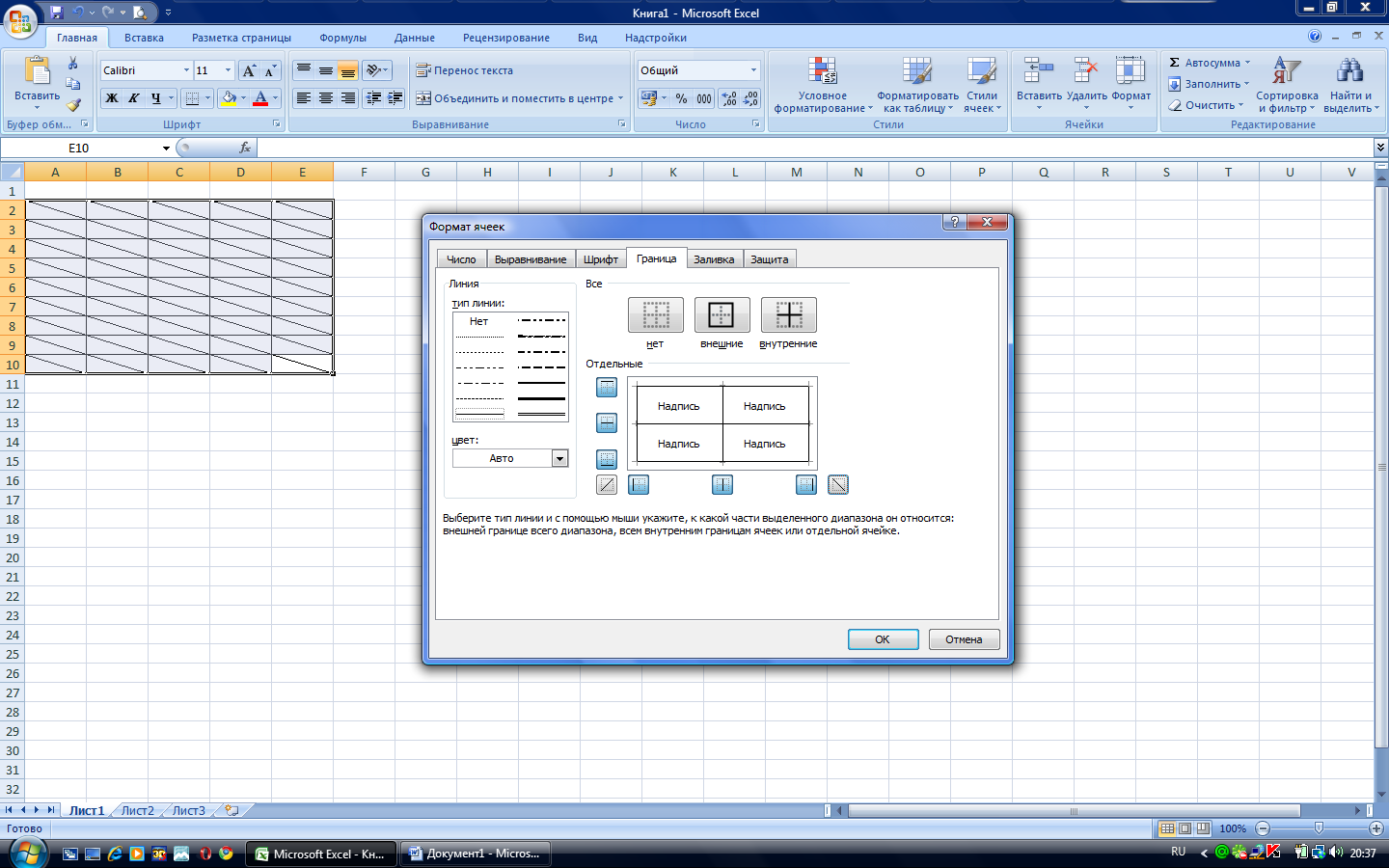Decrease indent in alignment group

tap(373, 98)
